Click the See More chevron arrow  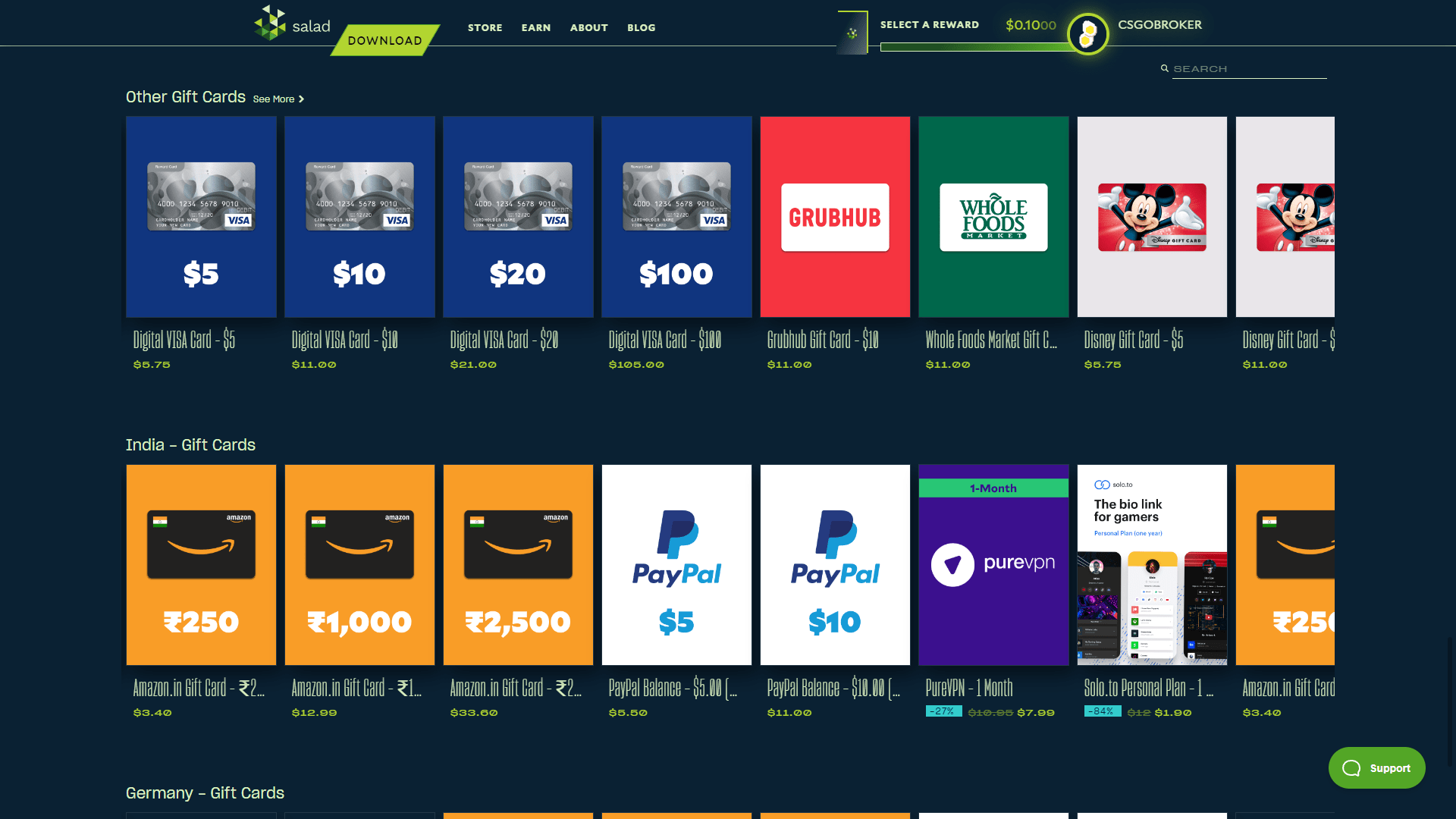click(300, 99)
